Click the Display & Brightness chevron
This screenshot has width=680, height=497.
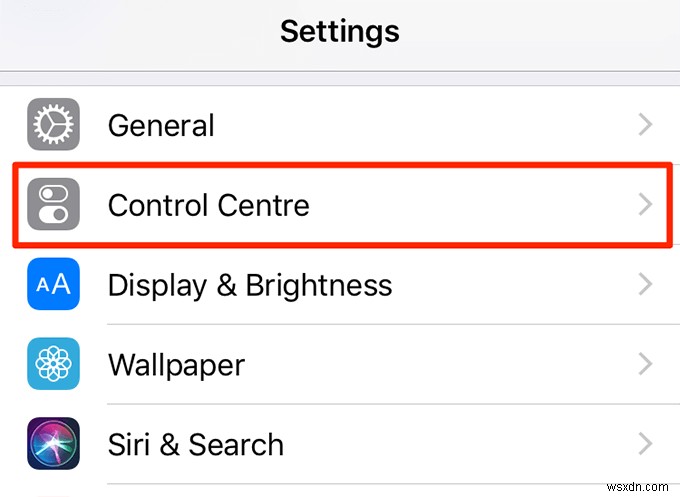[x=645, y=285]
